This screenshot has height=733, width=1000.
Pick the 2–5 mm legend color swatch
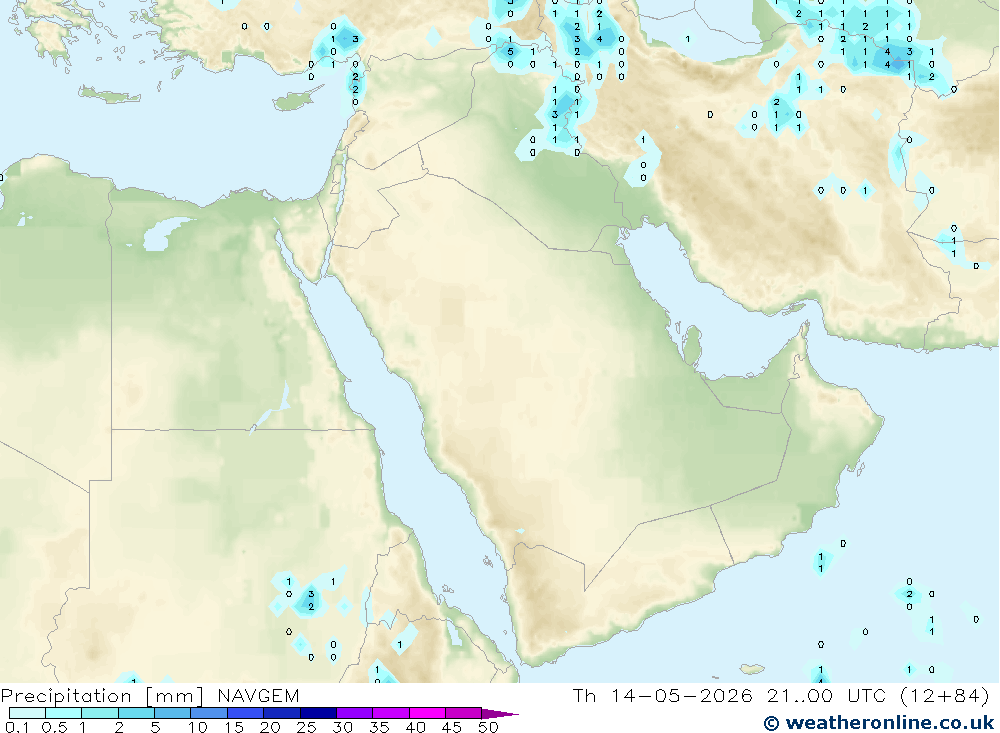pos(136,713)
